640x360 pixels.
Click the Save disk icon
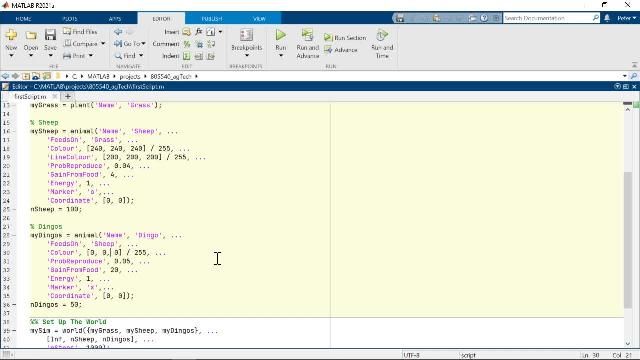pyautogui.click(x=50, y=35)
